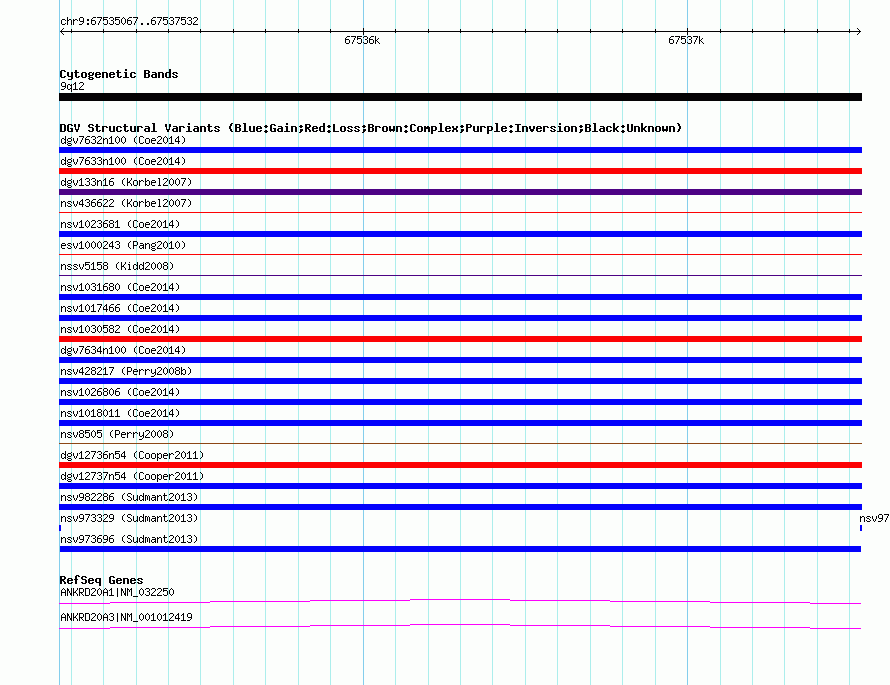Click variant label nsv982286 (Sudmant2013)
Screen dimensions: 890x685
pyautogui.click(x=129, y=497)
